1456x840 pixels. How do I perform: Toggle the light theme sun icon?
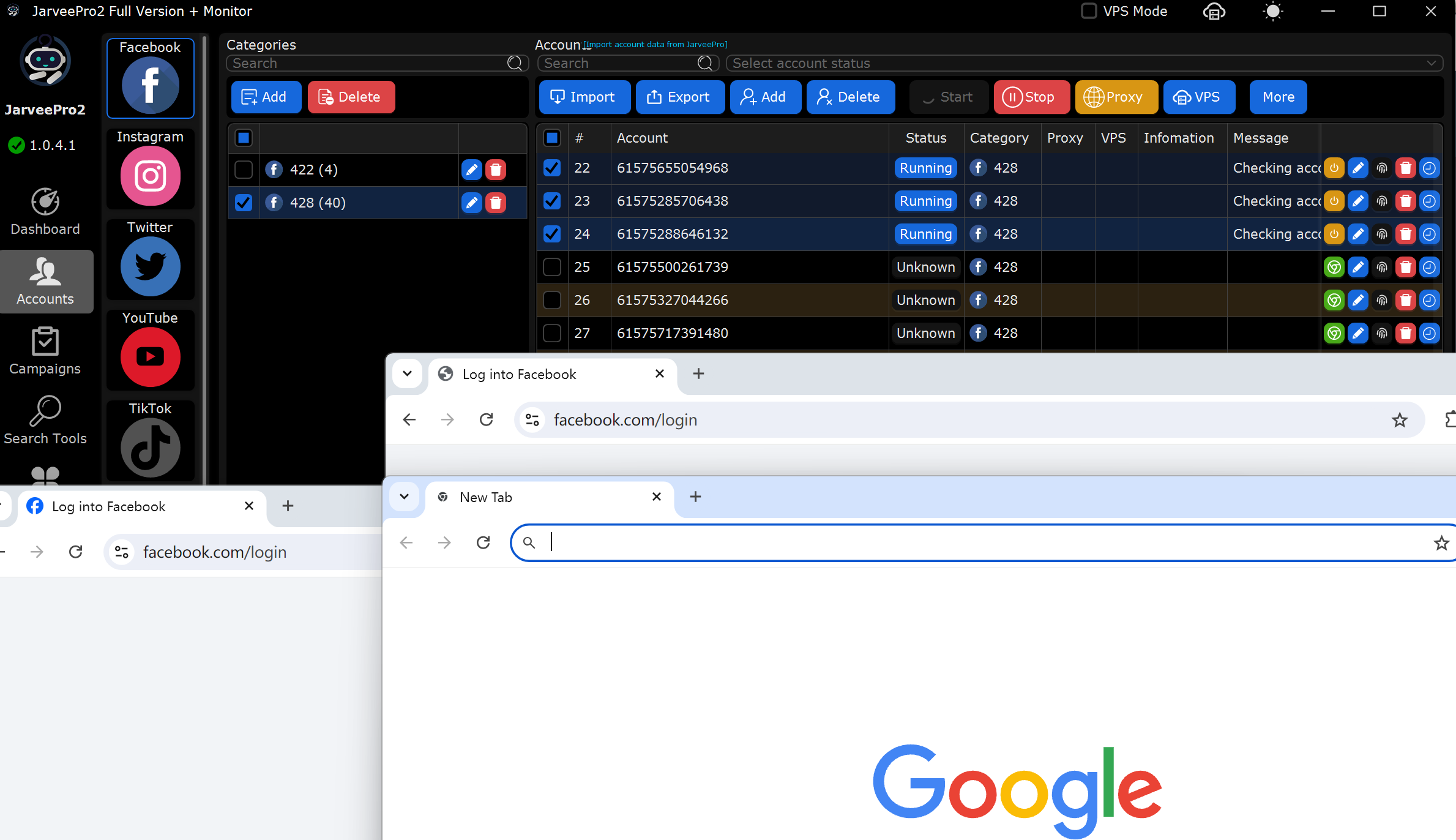[1273, 12]
